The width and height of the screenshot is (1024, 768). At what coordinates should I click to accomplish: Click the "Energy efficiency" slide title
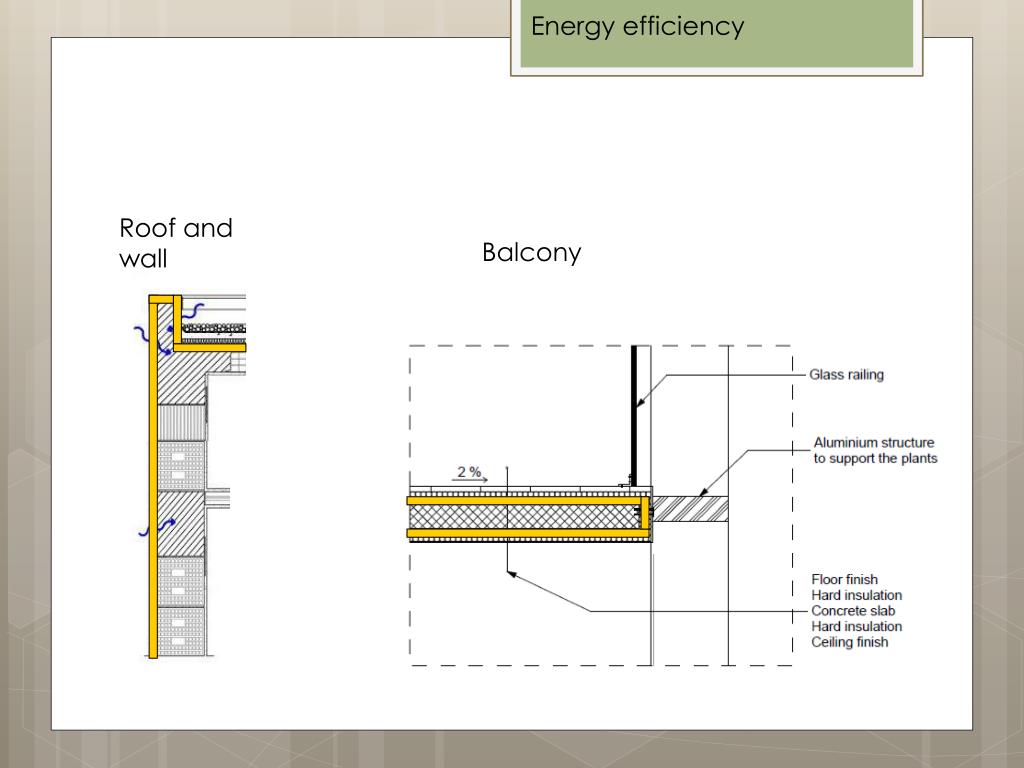pyautogui.click(x=637, y=26)
